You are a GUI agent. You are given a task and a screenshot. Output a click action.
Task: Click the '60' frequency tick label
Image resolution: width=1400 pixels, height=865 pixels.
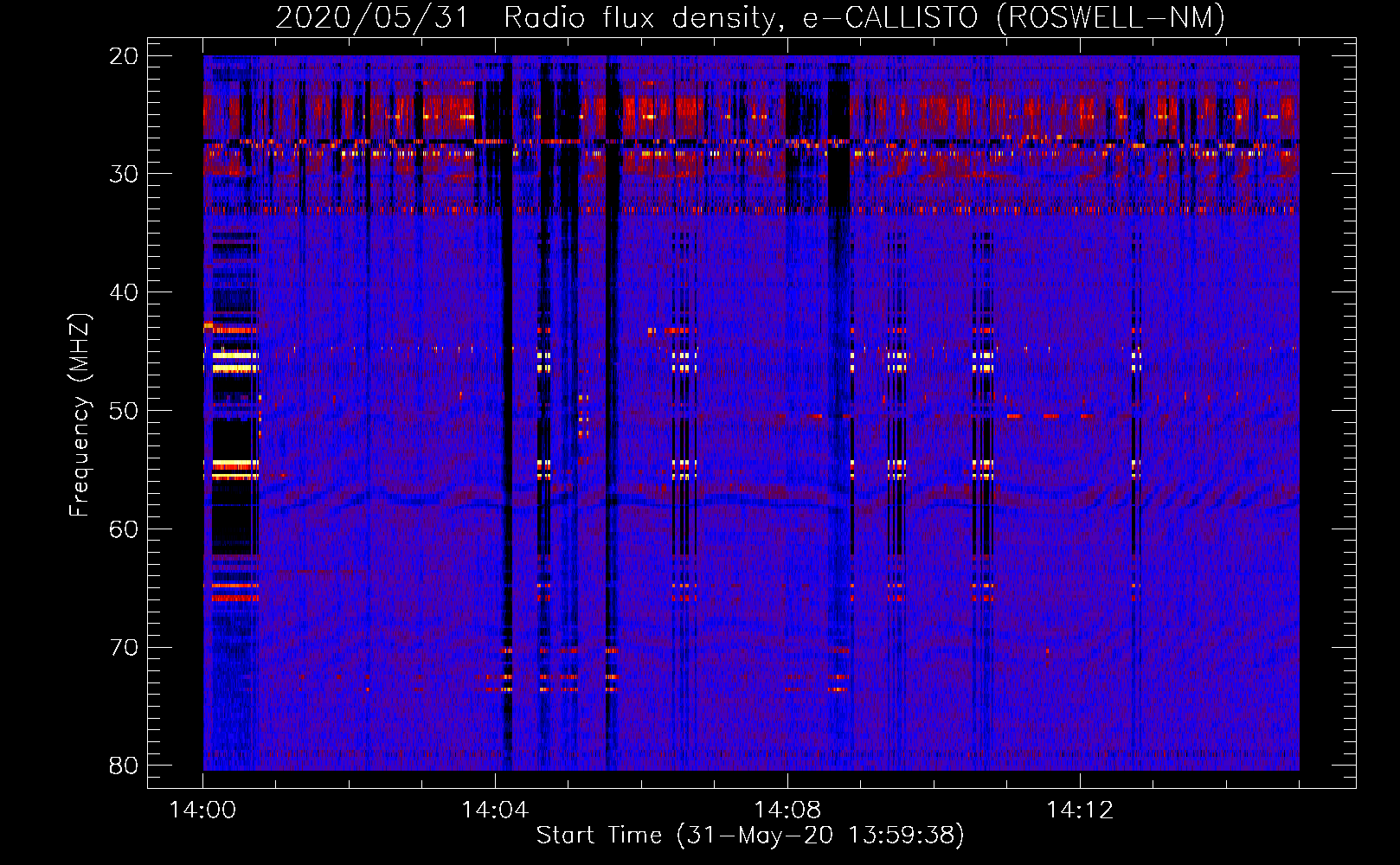124,529
